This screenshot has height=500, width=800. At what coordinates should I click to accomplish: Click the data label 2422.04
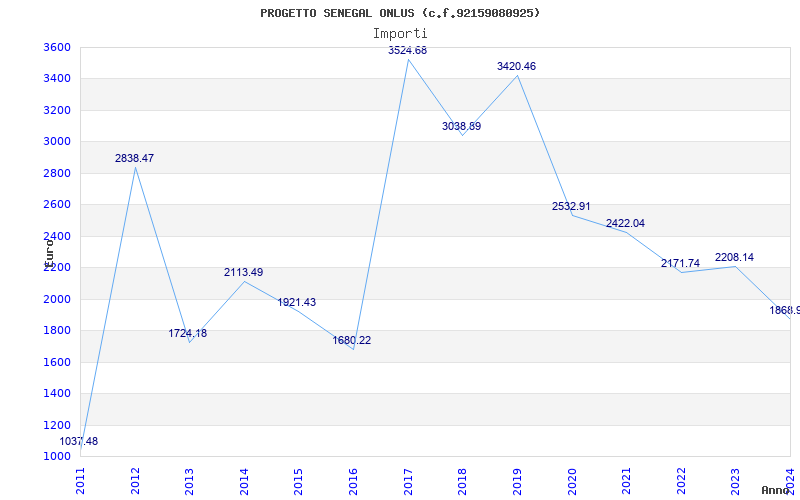[x=625, y=223]
